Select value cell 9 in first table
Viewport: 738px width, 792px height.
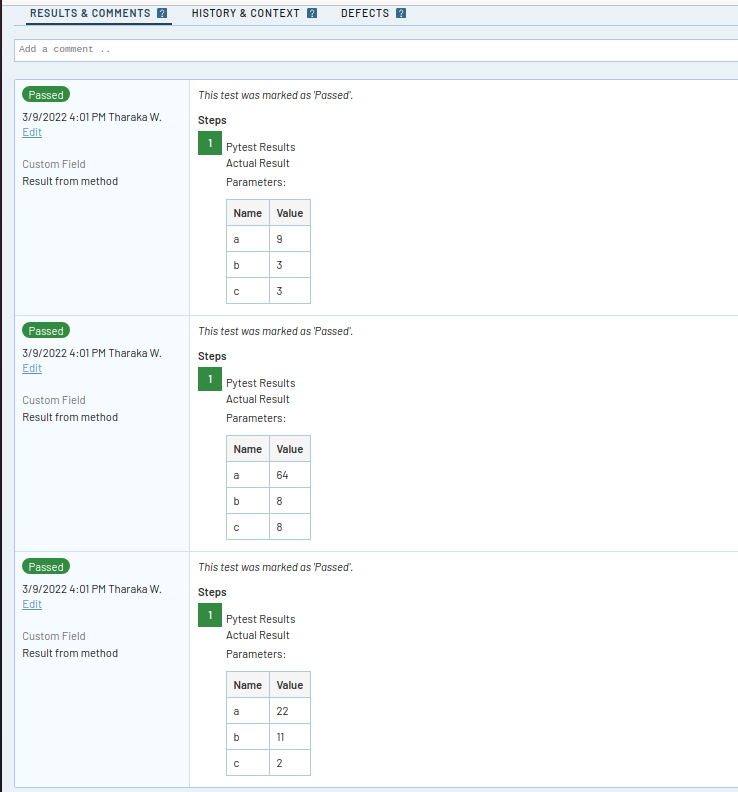289,239
